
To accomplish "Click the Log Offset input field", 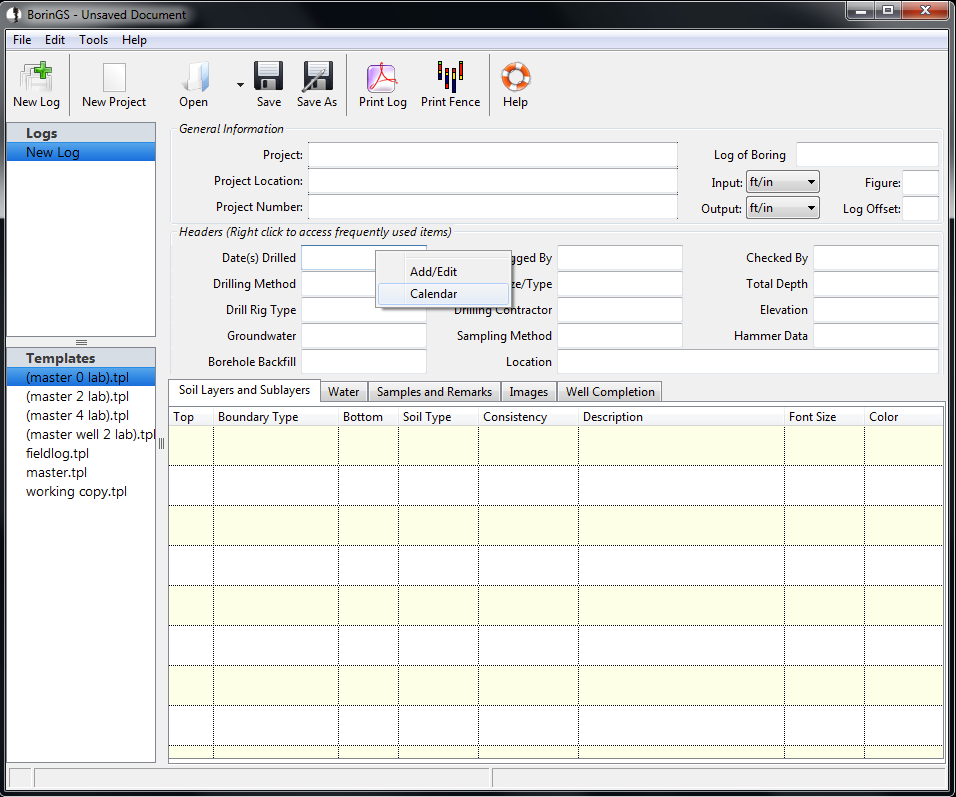I will (x=920, y=209).
